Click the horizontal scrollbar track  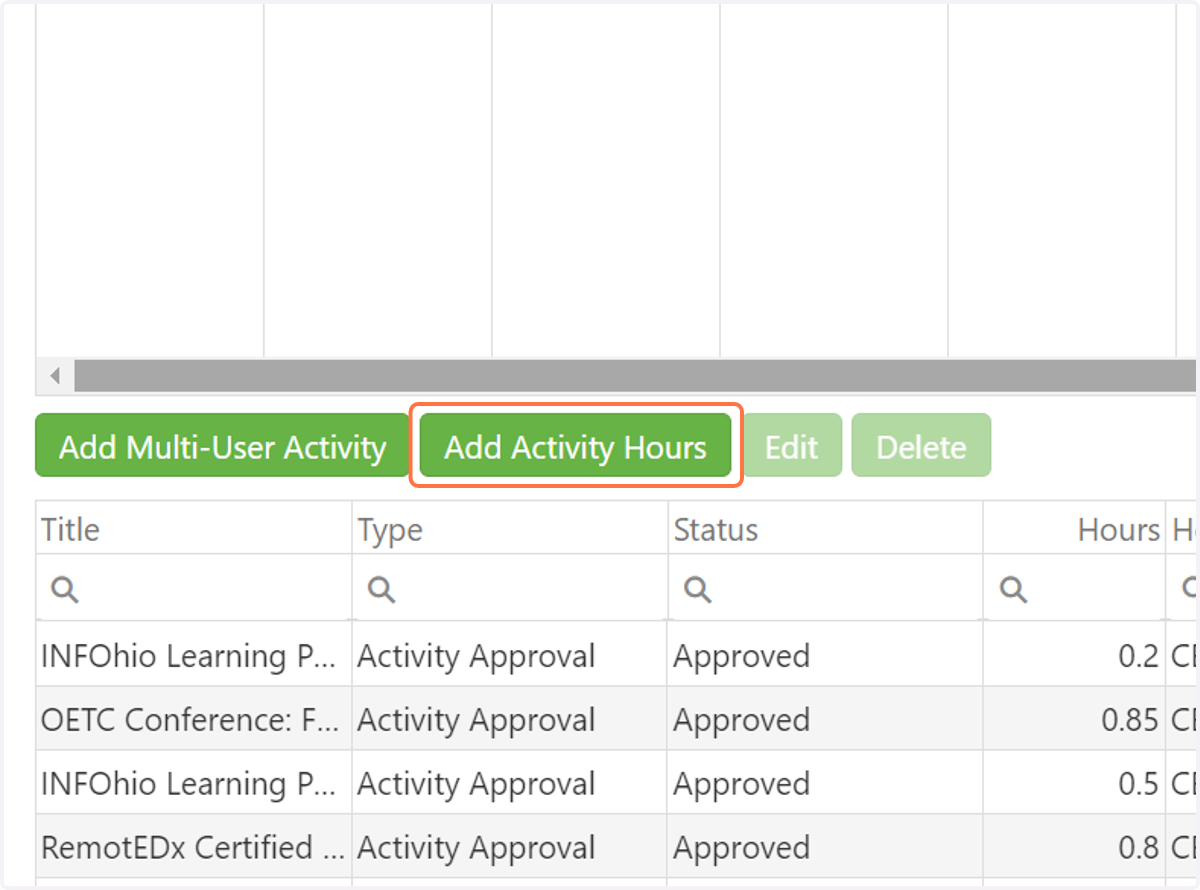635,377
